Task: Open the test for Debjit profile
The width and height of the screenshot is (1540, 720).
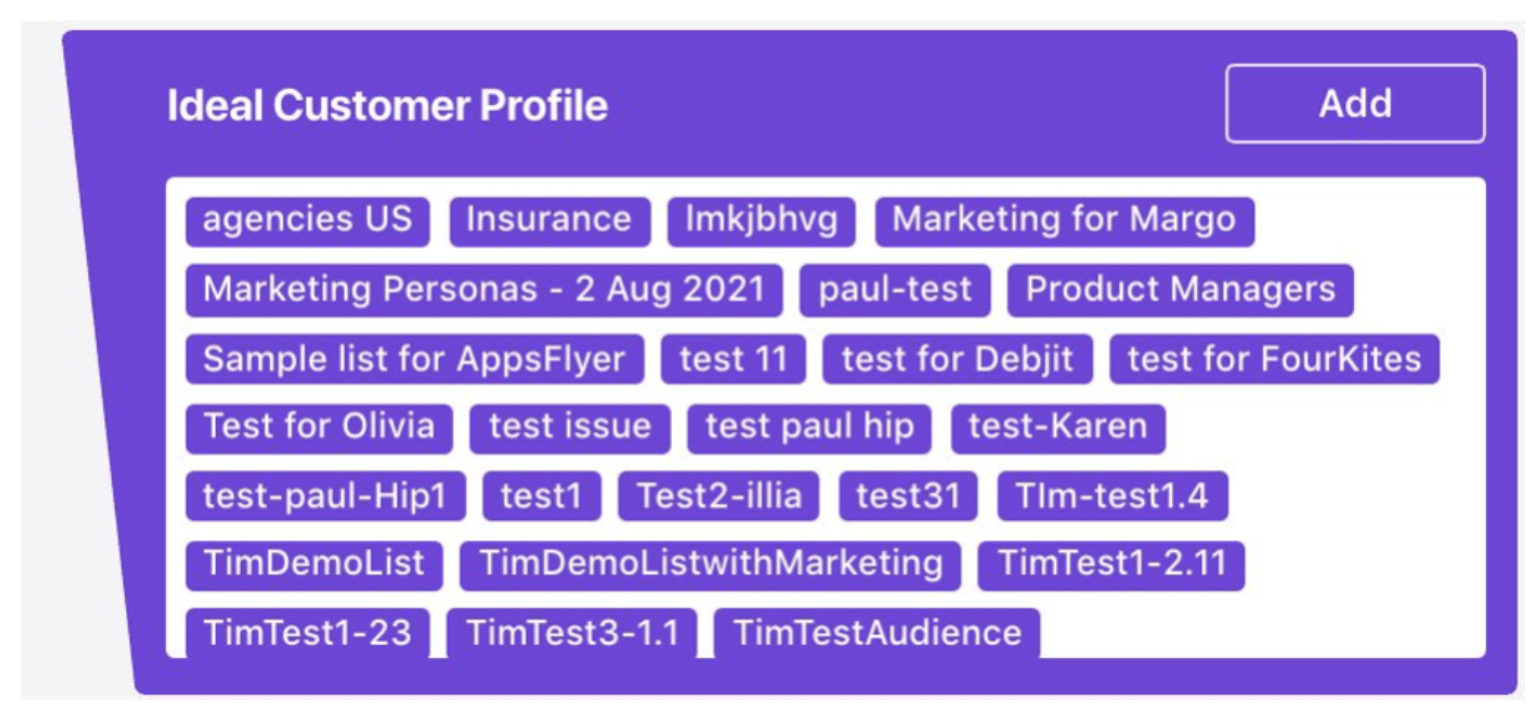Action: pos(957,358)
